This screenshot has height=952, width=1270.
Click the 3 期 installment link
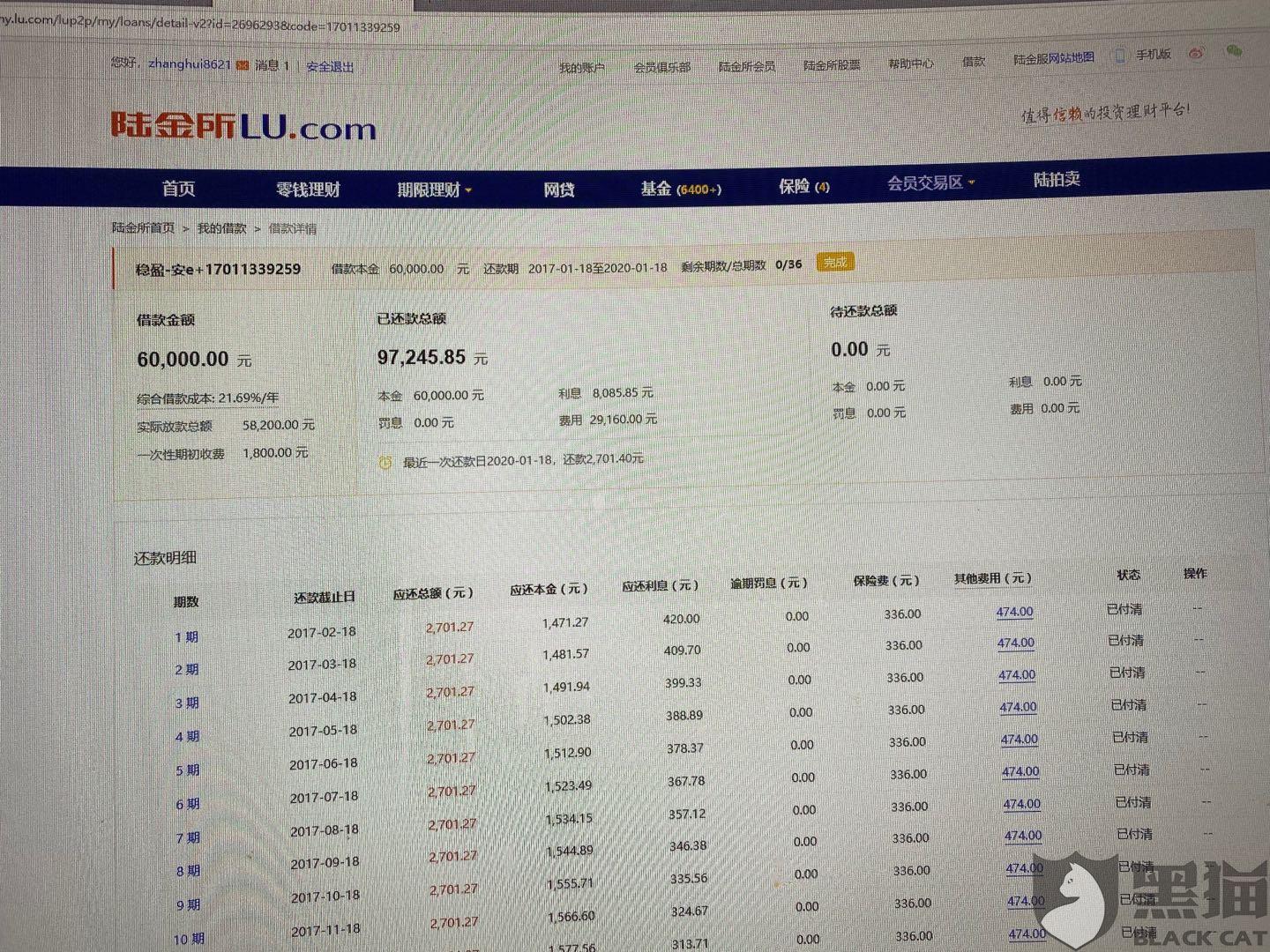186,703
